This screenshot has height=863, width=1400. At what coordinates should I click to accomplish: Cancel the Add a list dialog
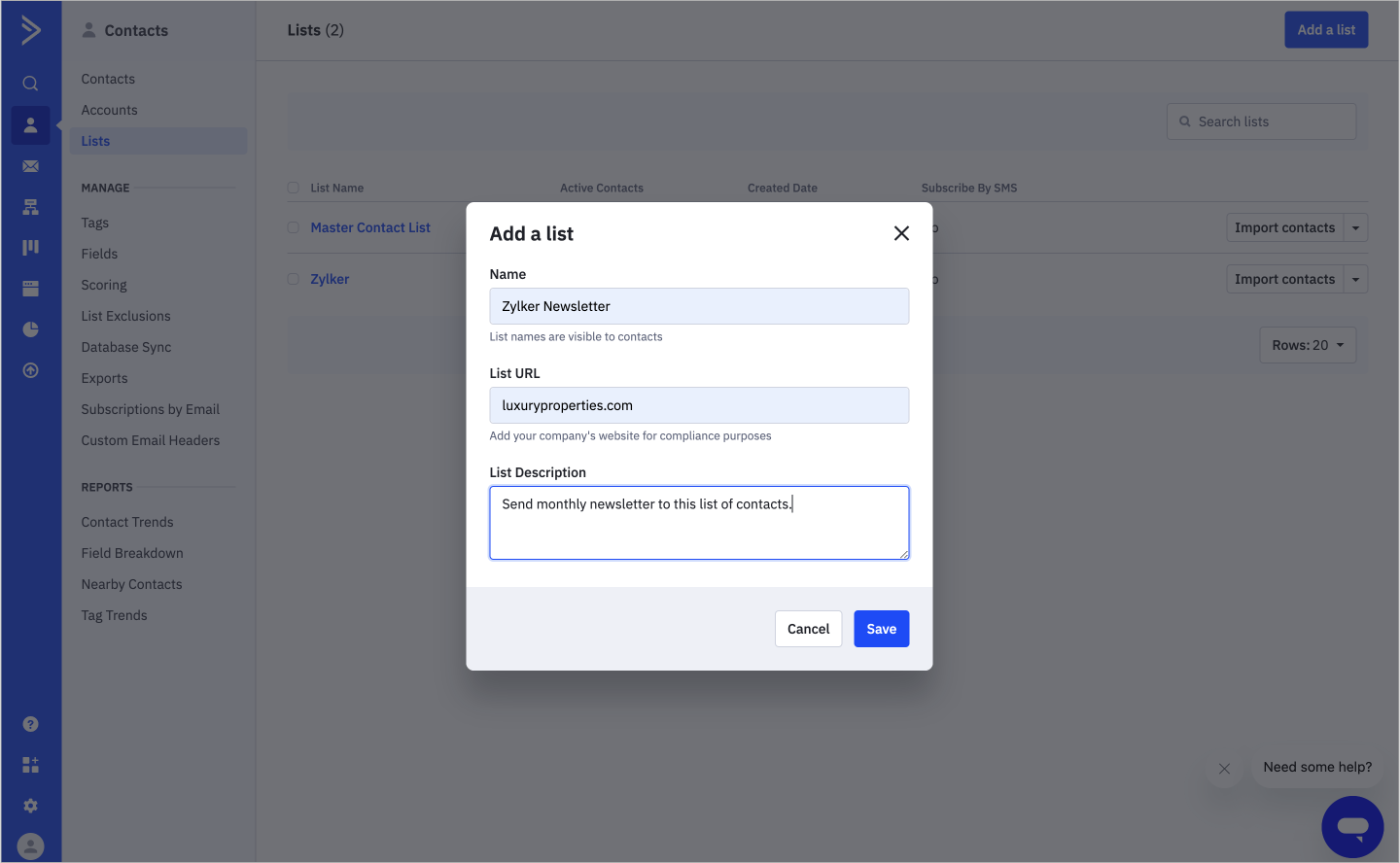pyautogui.click(x=808, y=629)
